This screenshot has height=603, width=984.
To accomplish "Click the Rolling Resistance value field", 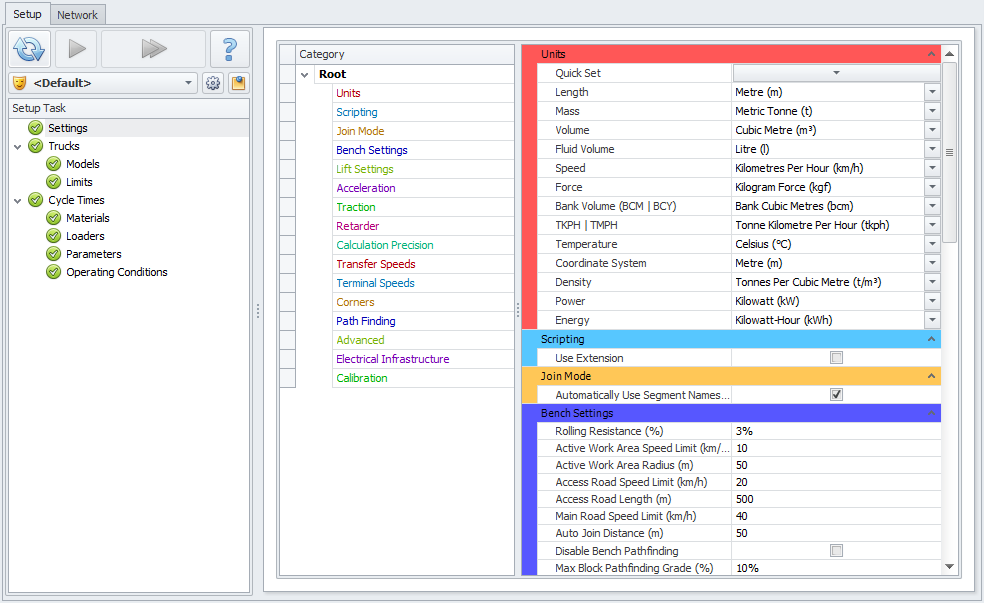I will tap(835, 431).
